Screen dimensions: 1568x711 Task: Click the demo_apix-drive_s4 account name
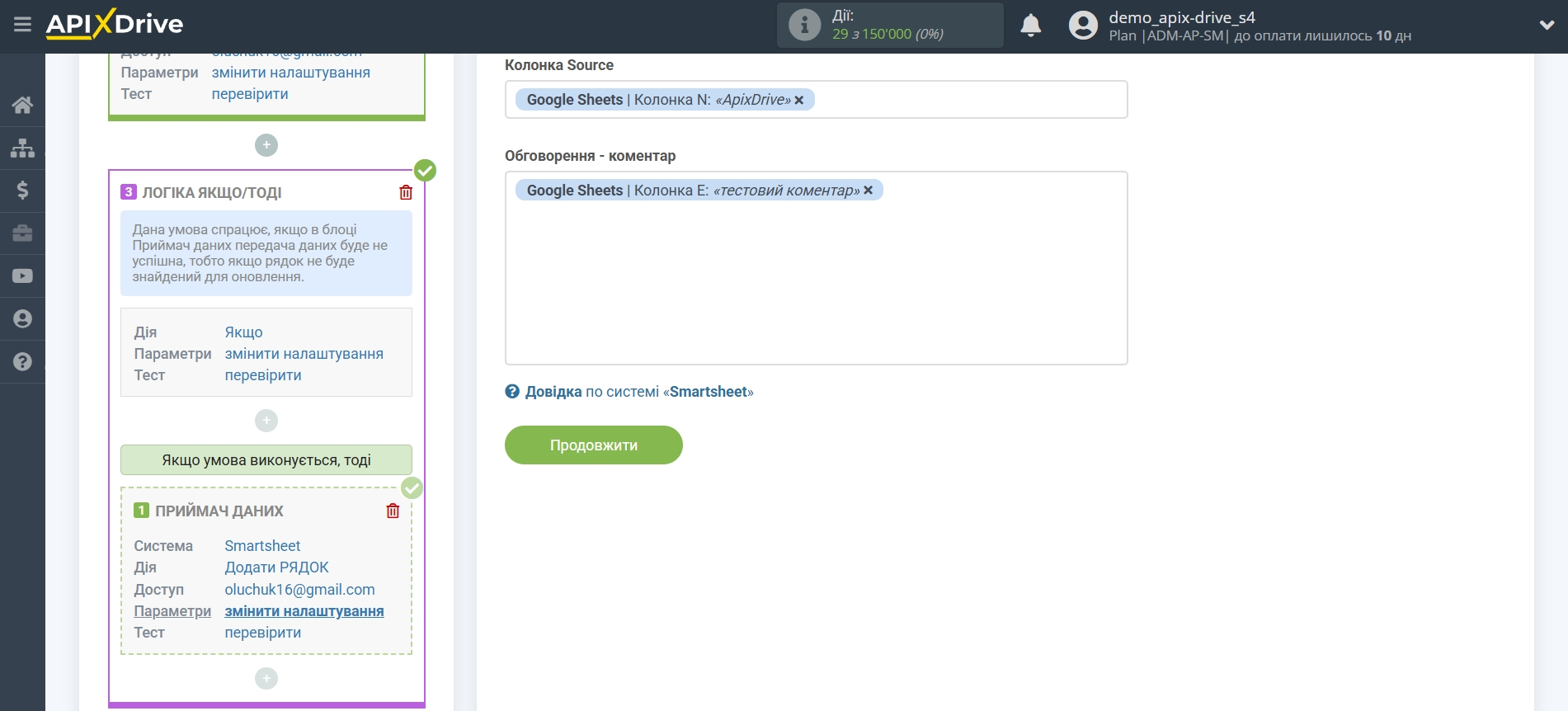[x=1182, y=17]
